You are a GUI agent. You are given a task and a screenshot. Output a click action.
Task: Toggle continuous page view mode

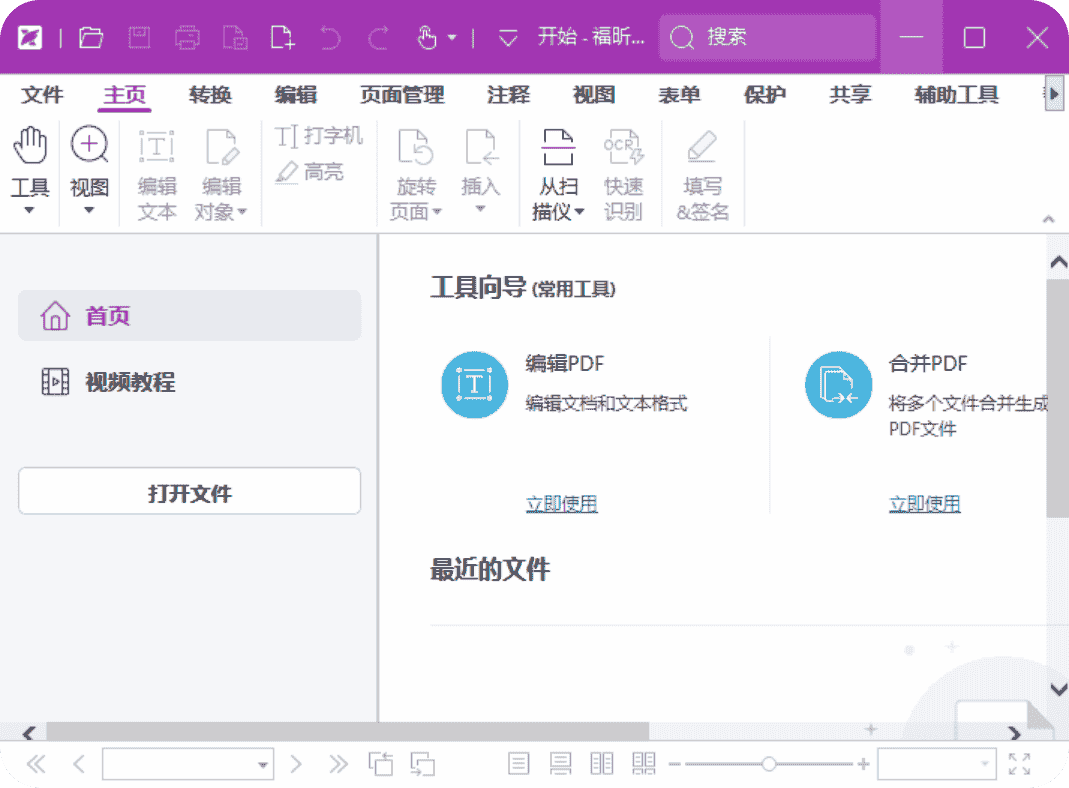coord(561,765)
